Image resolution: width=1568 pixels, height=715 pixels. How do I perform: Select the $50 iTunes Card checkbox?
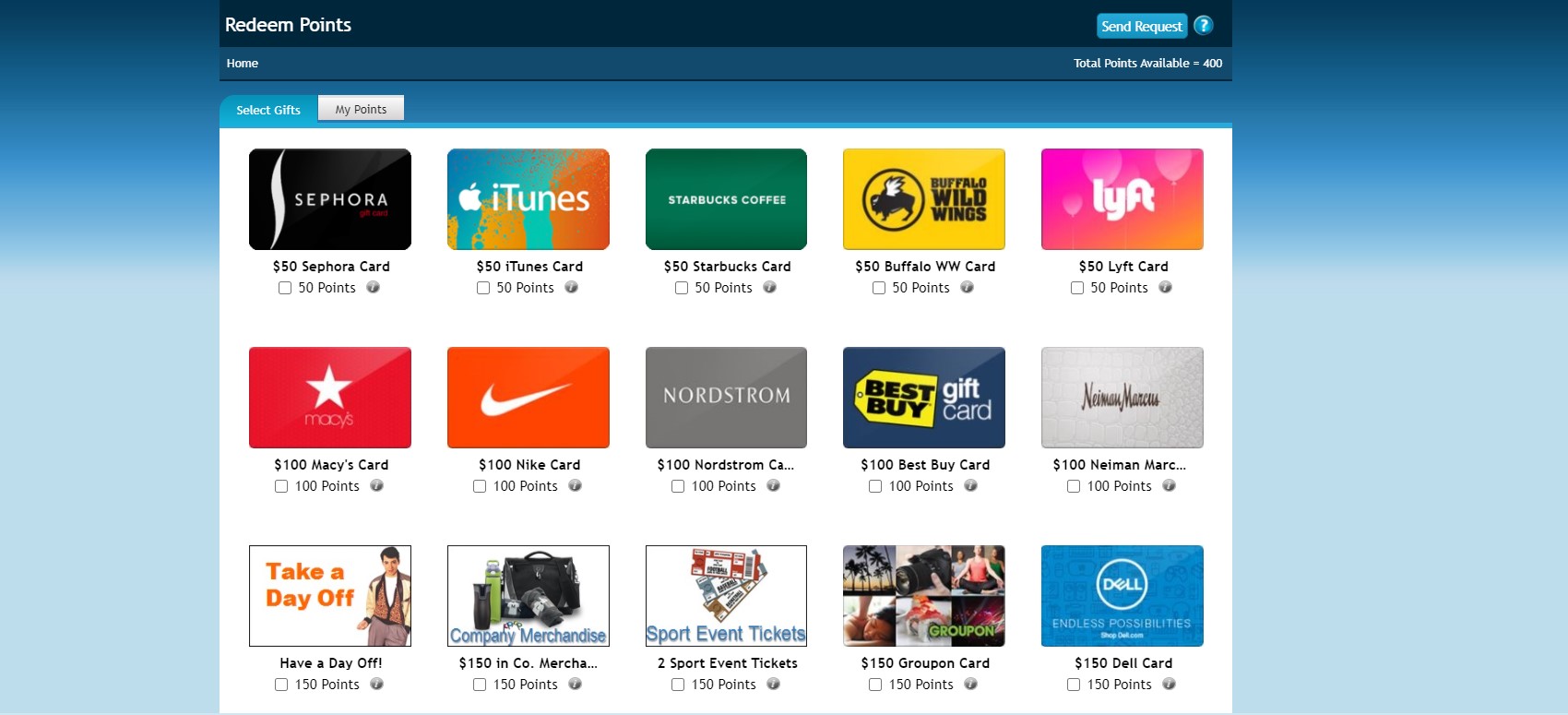483,288
